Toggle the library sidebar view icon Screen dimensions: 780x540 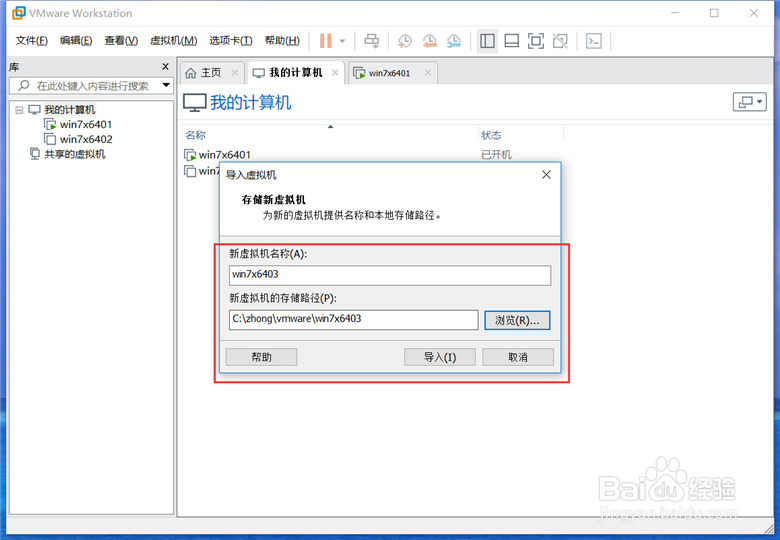(x=487, y=41)
